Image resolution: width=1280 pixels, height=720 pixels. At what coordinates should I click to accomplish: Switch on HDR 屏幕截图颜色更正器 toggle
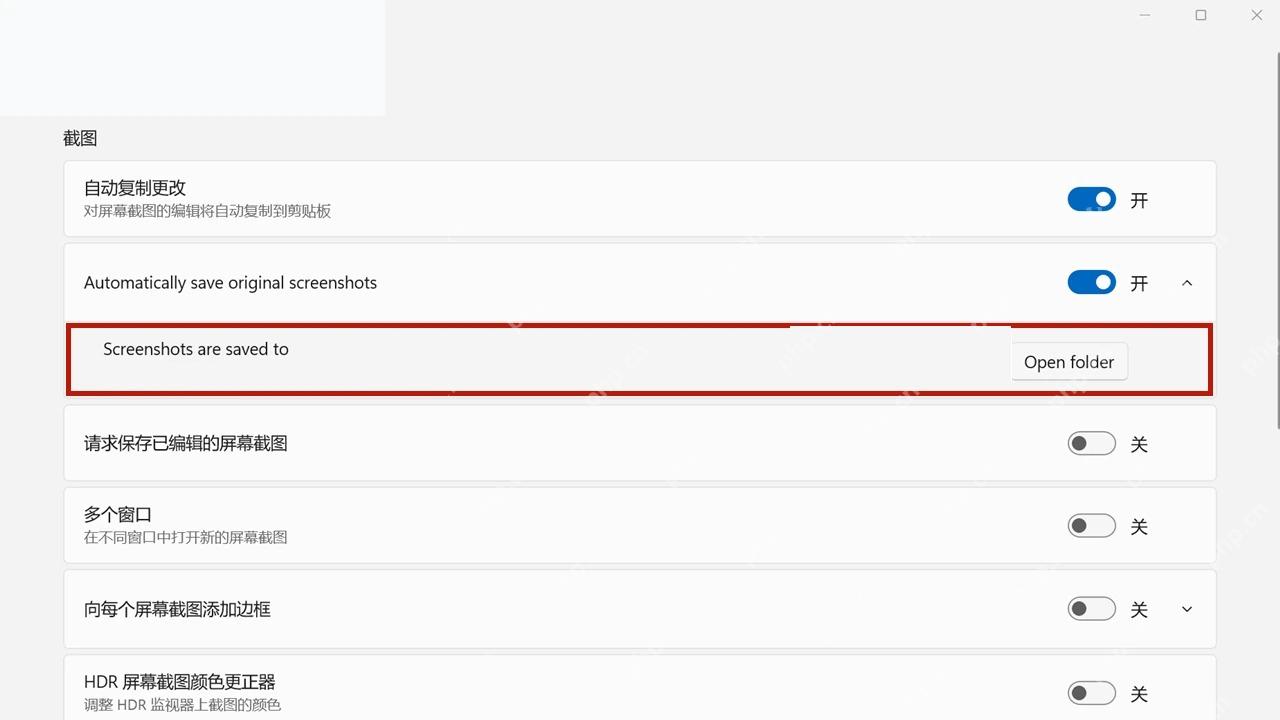click(1091, 692)
